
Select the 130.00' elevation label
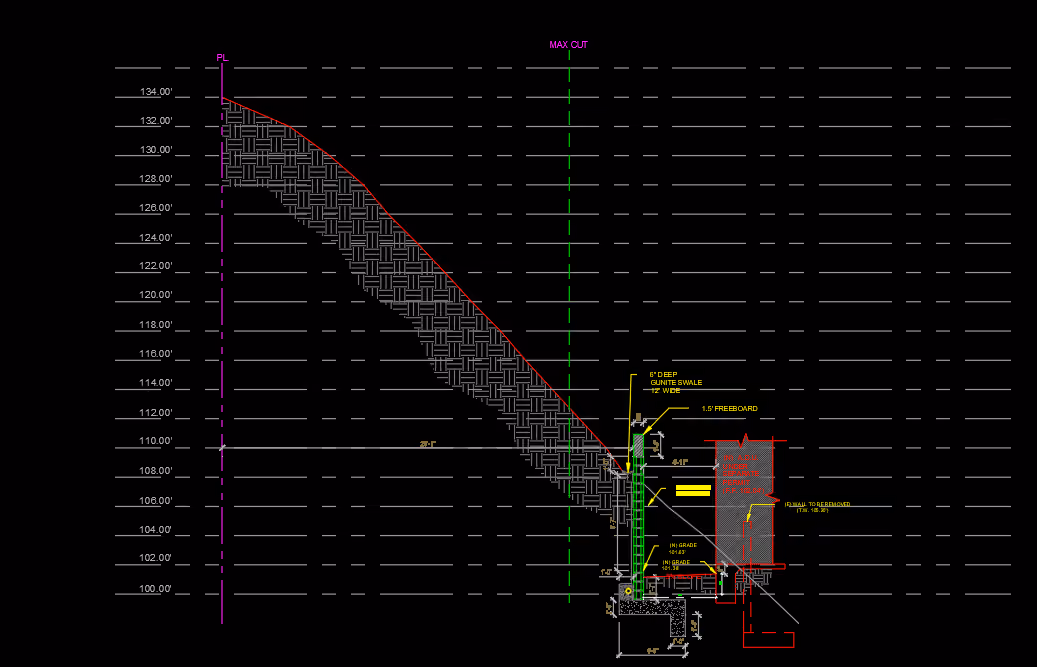(x=156, y=150)
